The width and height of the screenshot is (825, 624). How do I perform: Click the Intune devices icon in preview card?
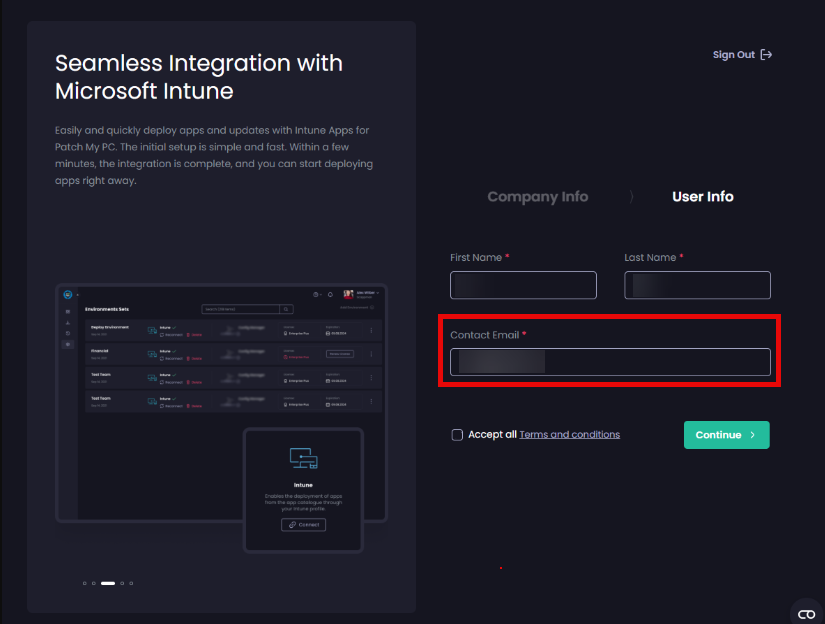point(303,458)
